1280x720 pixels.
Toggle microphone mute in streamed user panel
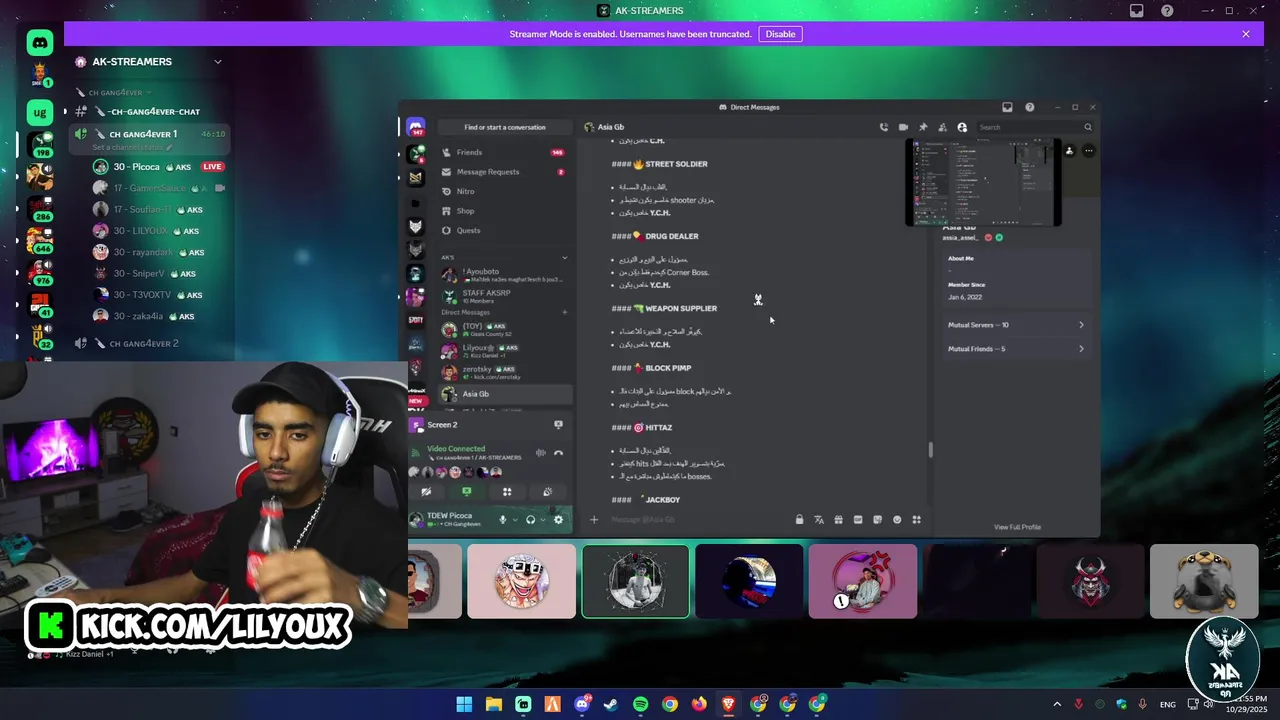[503, 519]
